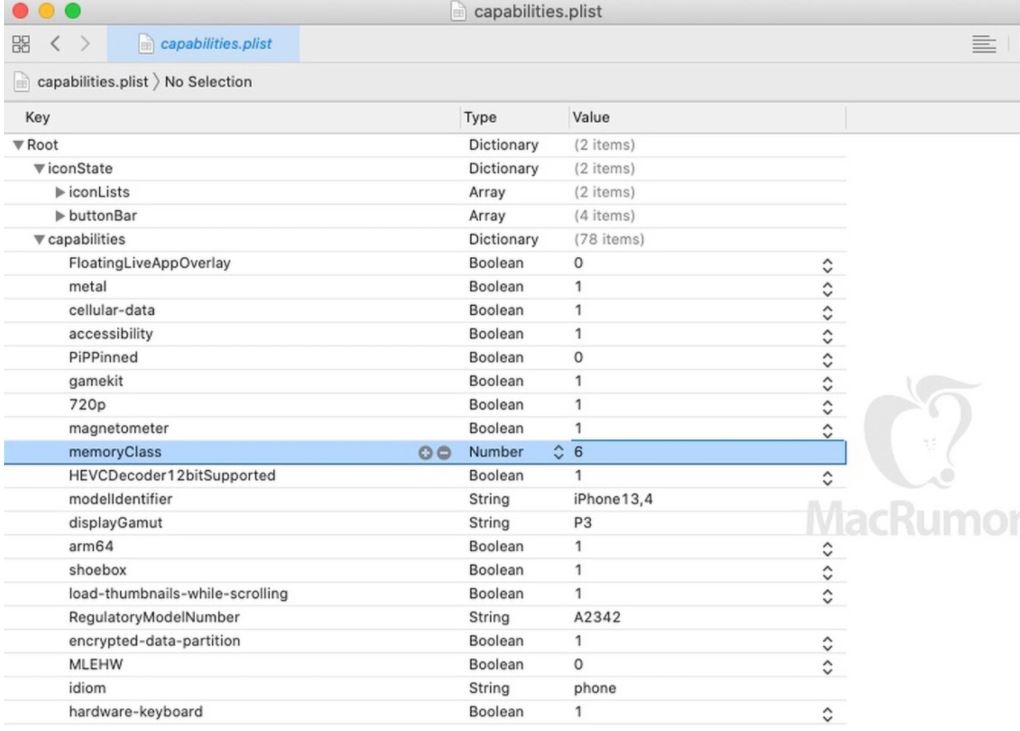
Task: Click the phone value of idiom
Action: (x=595, y=688)
